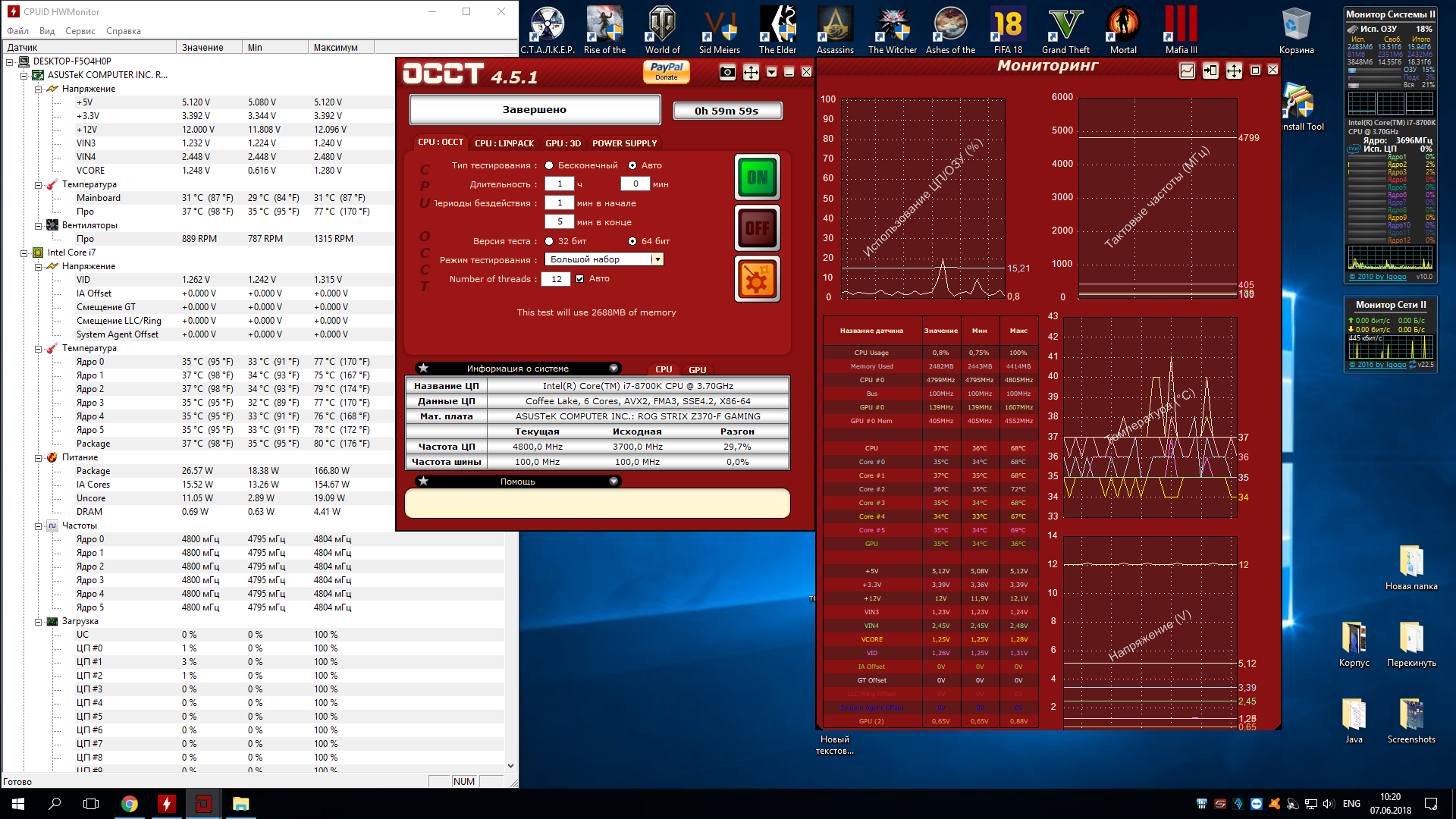The height and width of the screenshot is (819, 1456).
Task: Collapse the Информация о системе section
Action: [x=613, y=369]
